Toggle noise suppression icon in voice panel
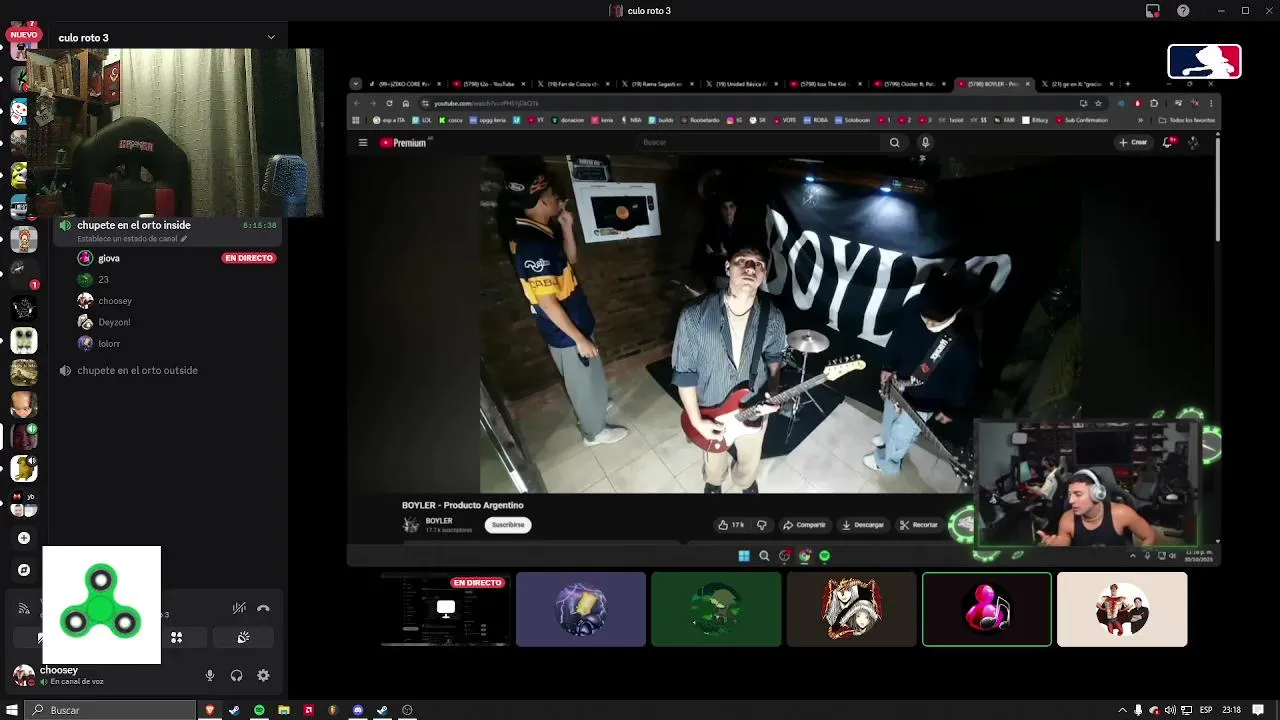 239,608
